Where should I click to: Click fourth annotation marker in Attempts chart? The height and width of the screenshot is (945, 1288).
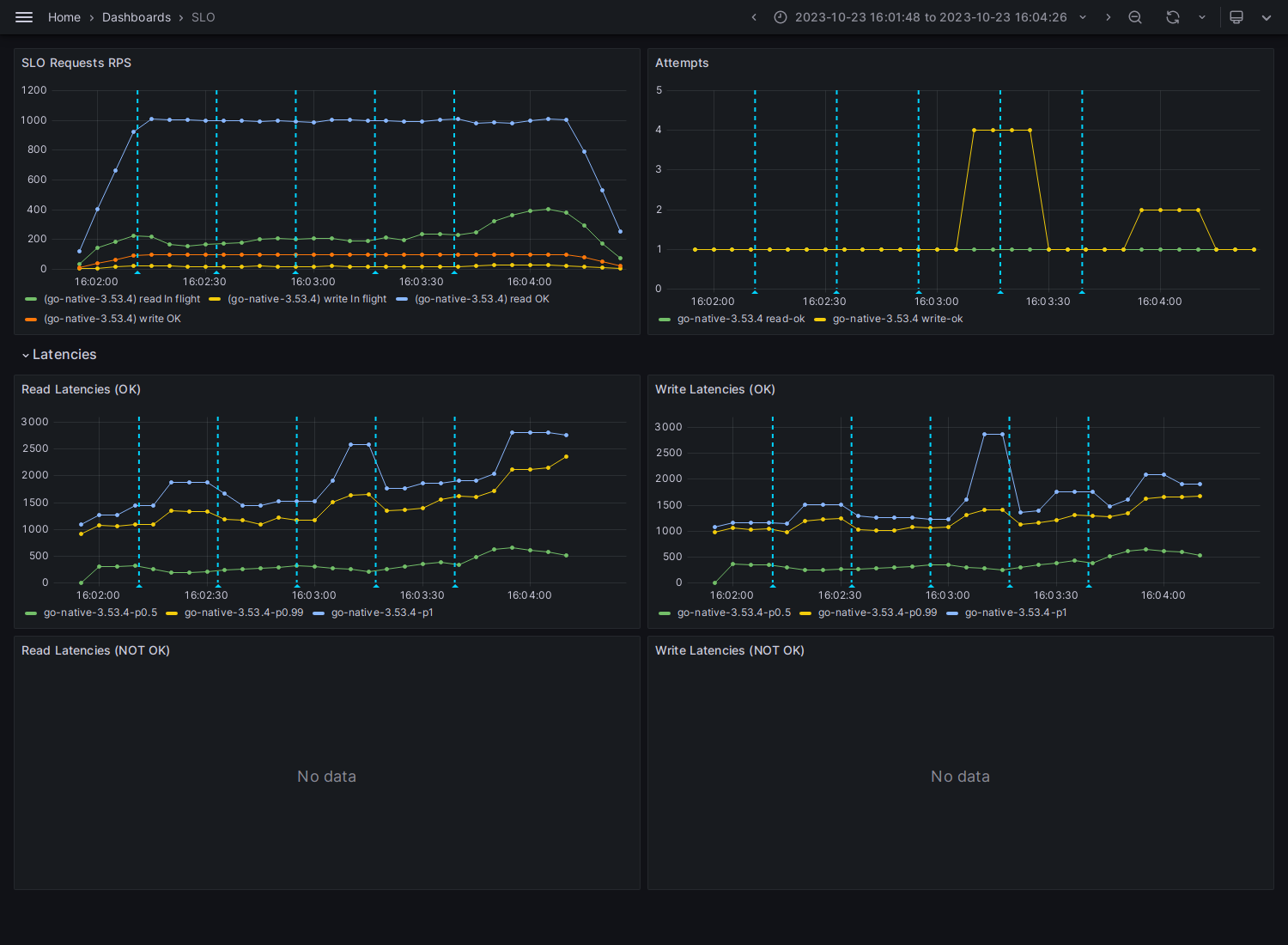point(1000,292)
